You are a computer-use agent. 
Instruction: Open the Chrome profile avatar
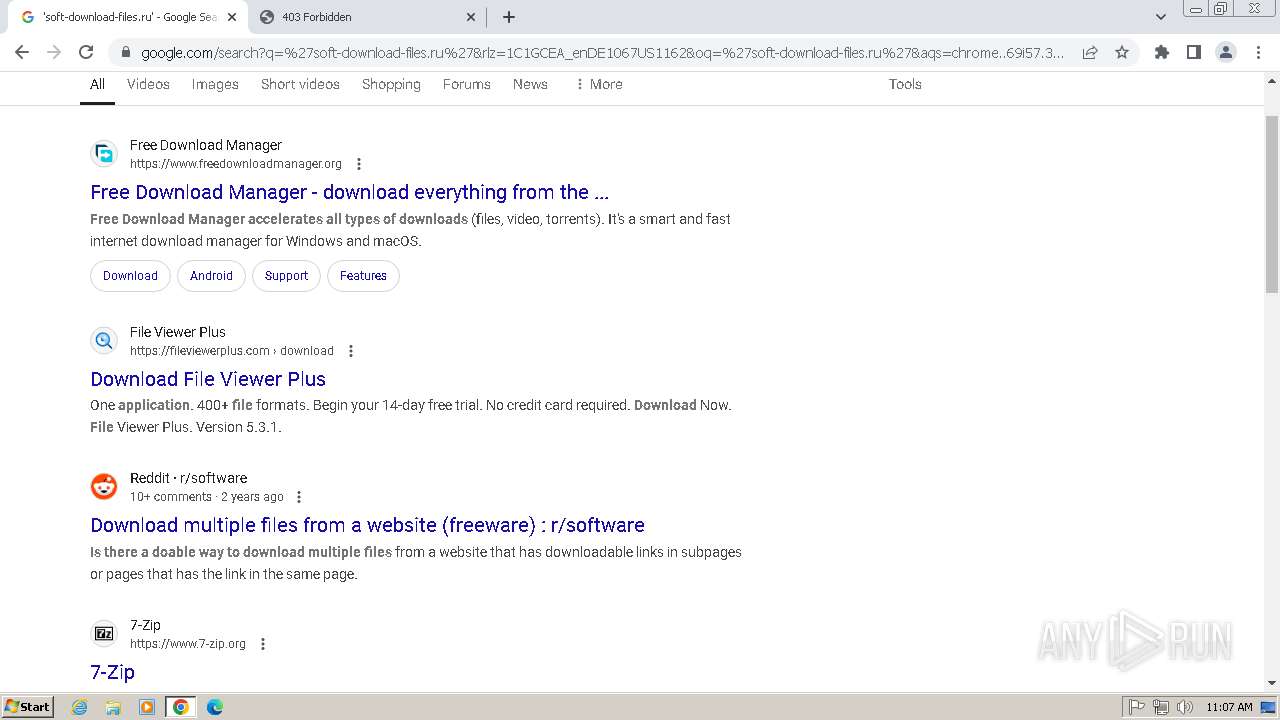pos(1225,52)
